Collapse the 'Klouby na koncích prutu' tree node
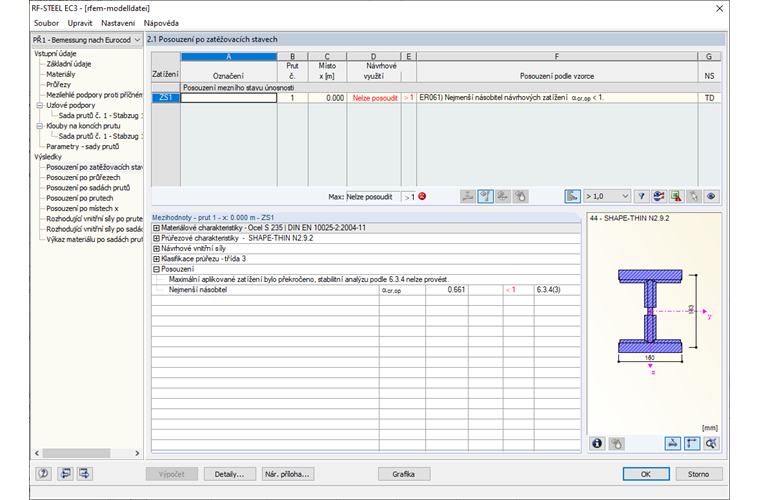This screenshot has width=760, height=500. (40, 126)
